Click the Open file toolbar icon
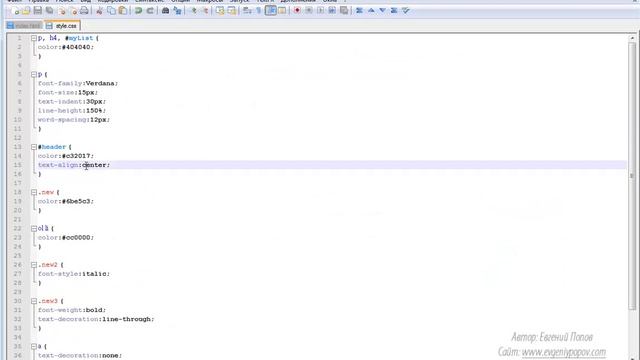640x360 pixels. 26,11
